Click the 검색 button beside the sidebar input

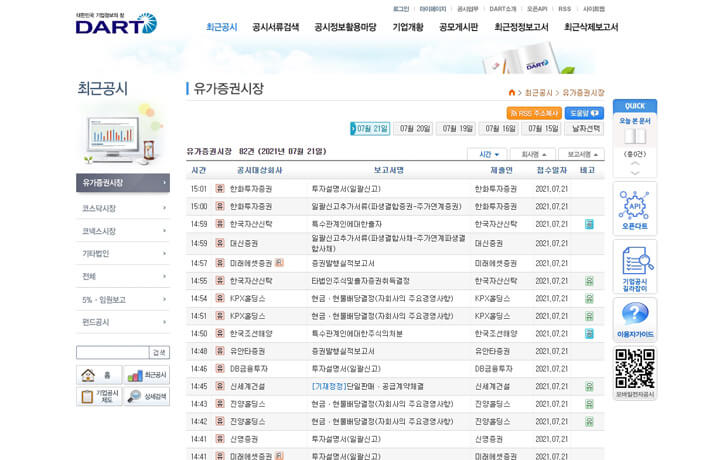(159, 353)
